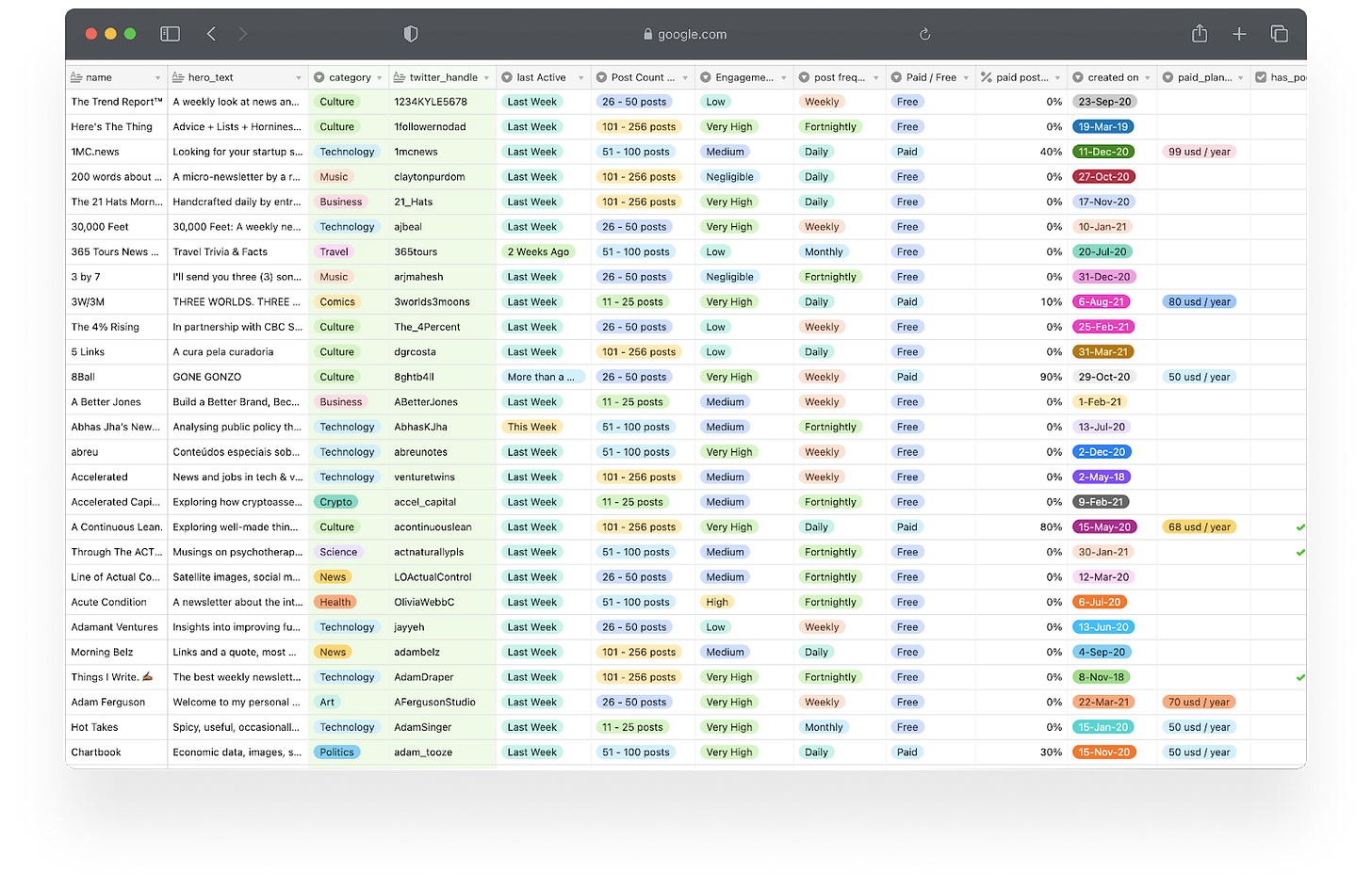
Task: Select the name cell '365 Tours News ...'
Action: click(115, 252)
